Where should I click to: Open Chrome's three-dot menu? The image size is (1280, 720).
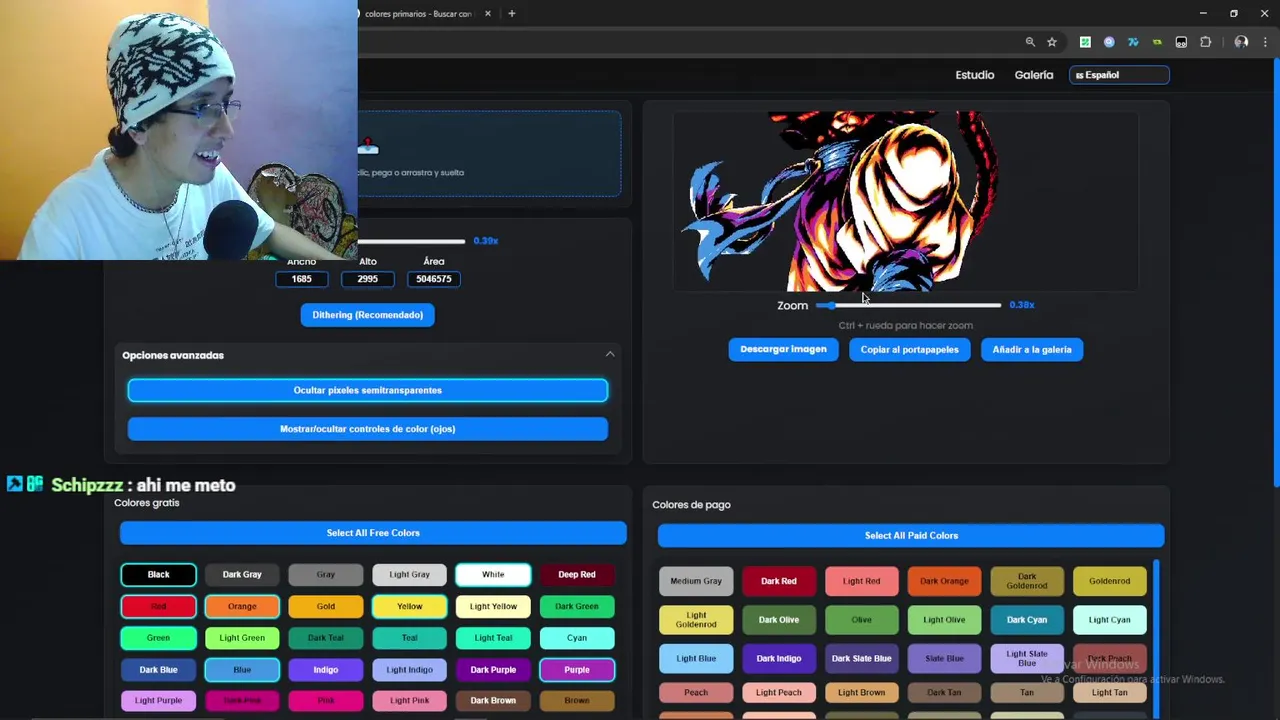coord(1265,42)
